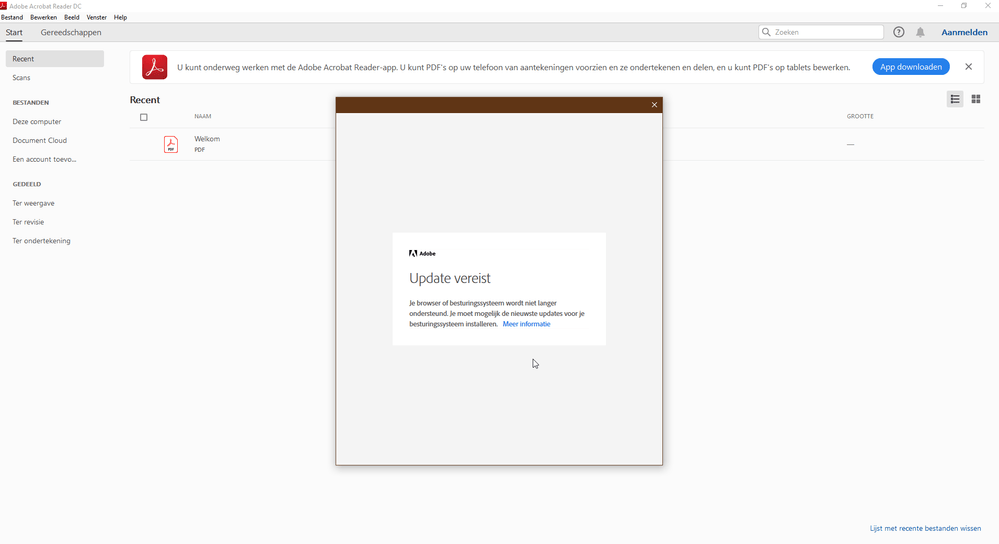The width and height of the screenshot is (999, 544).
Task: Click Lijst met recente bestanden wissen
Action: click(x=925, y=528)
